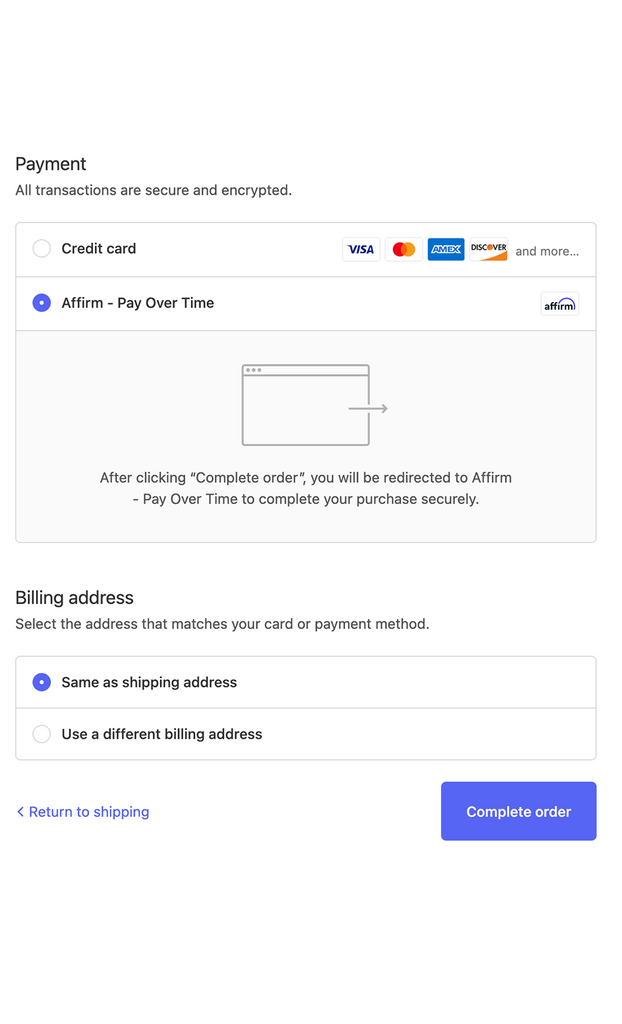
Task: Click the Affirm logo badge
Action: (x=560, y=304)
